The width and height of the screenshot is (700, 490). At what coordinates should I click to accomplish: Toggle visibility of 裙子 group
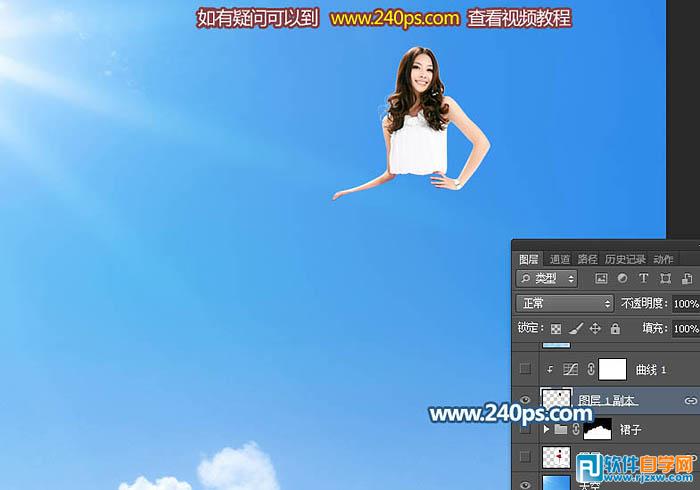pos(525,429)
